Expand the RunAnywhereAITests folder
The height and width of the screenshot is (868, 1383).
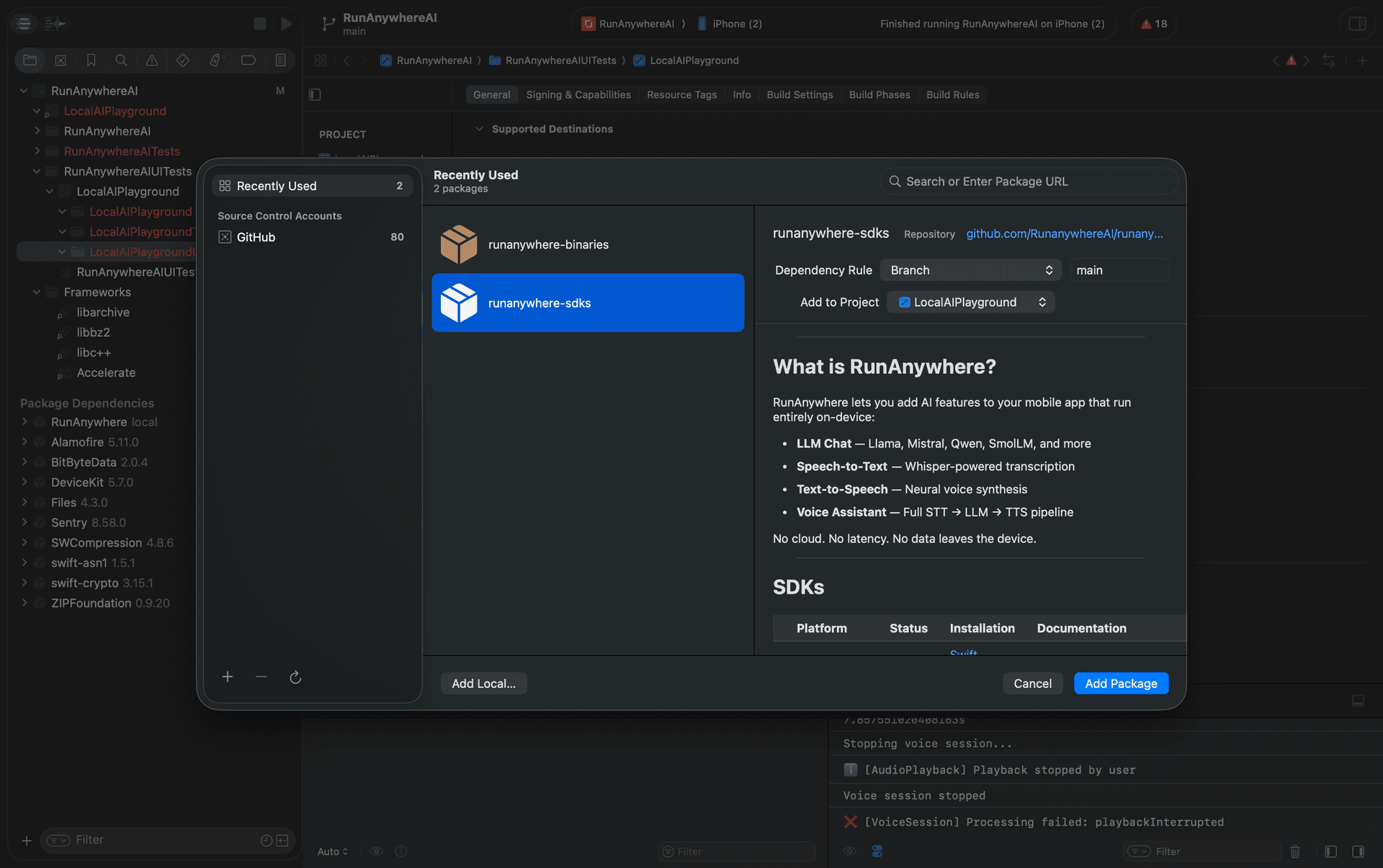point(37,151)
